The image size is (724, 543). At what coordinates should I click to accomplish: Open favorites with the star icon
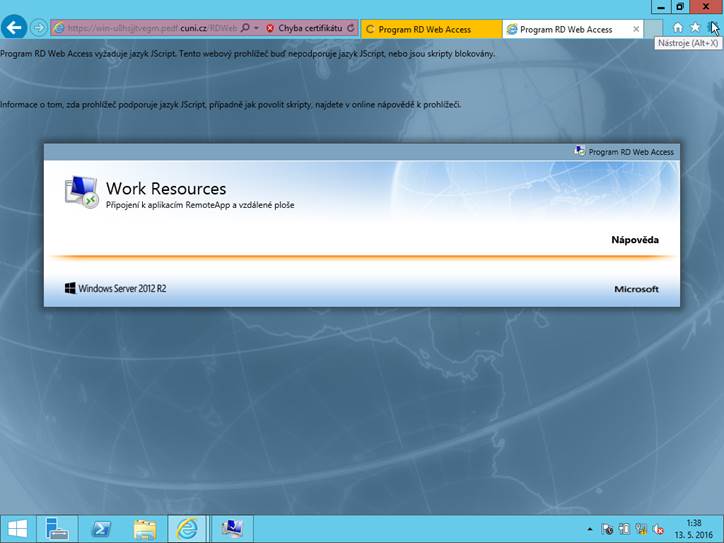(x=695, y=28)
